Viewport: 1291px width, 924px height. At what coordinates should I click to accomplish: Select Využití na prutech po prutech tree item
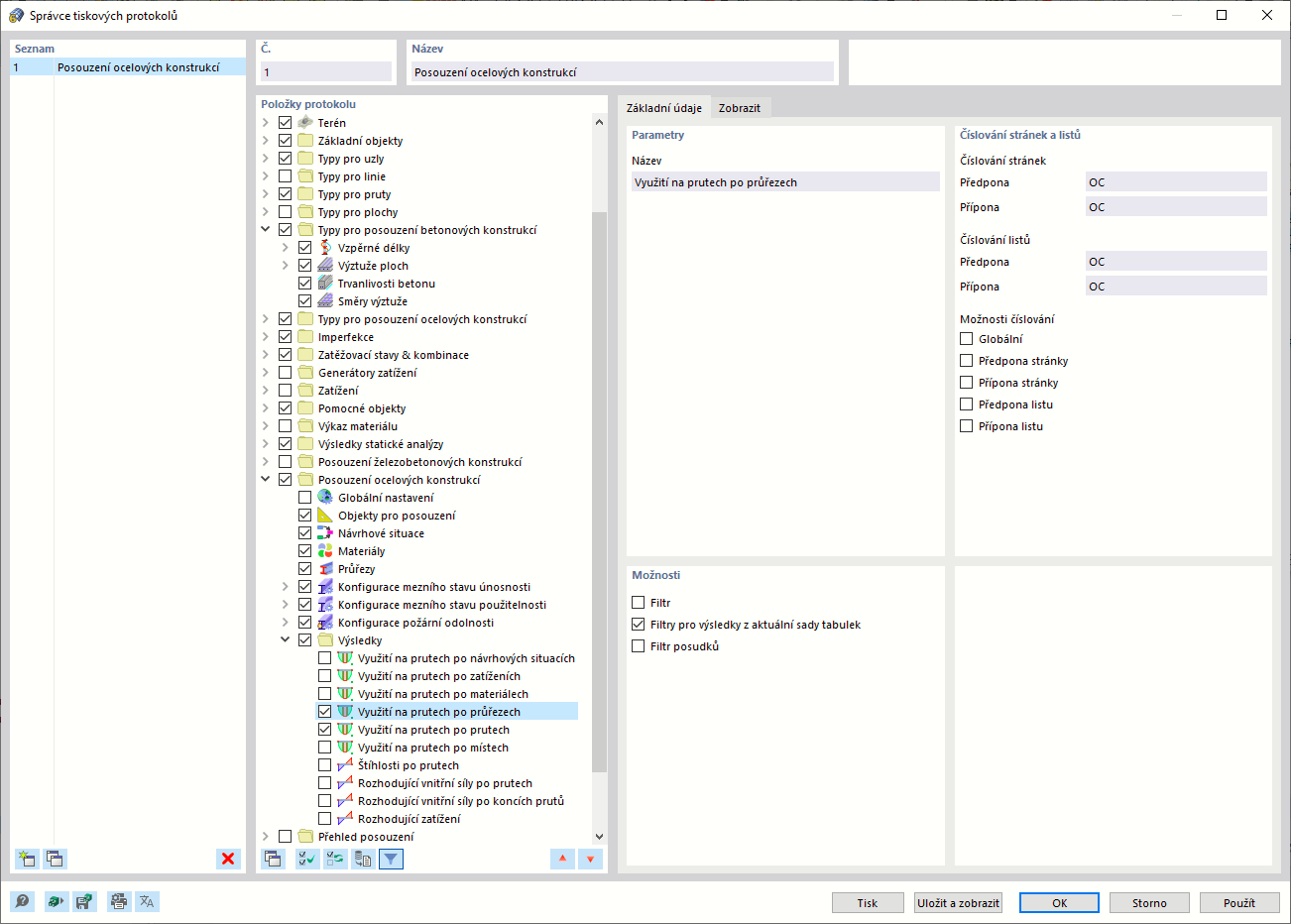point(433,730)
